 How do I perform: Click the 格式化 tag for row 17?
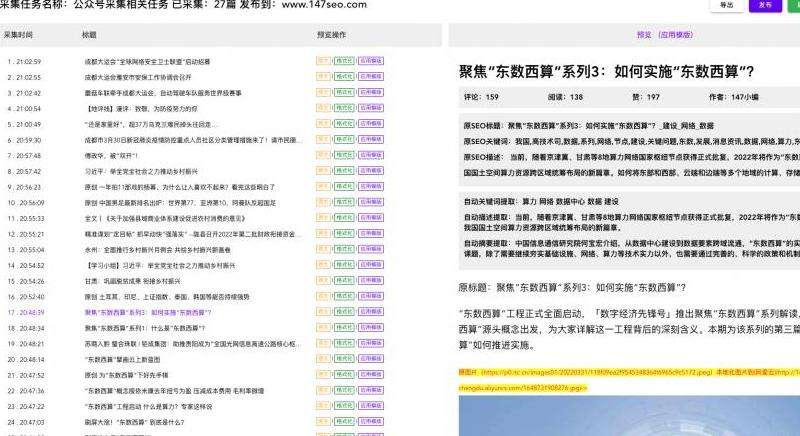point(345,312)
